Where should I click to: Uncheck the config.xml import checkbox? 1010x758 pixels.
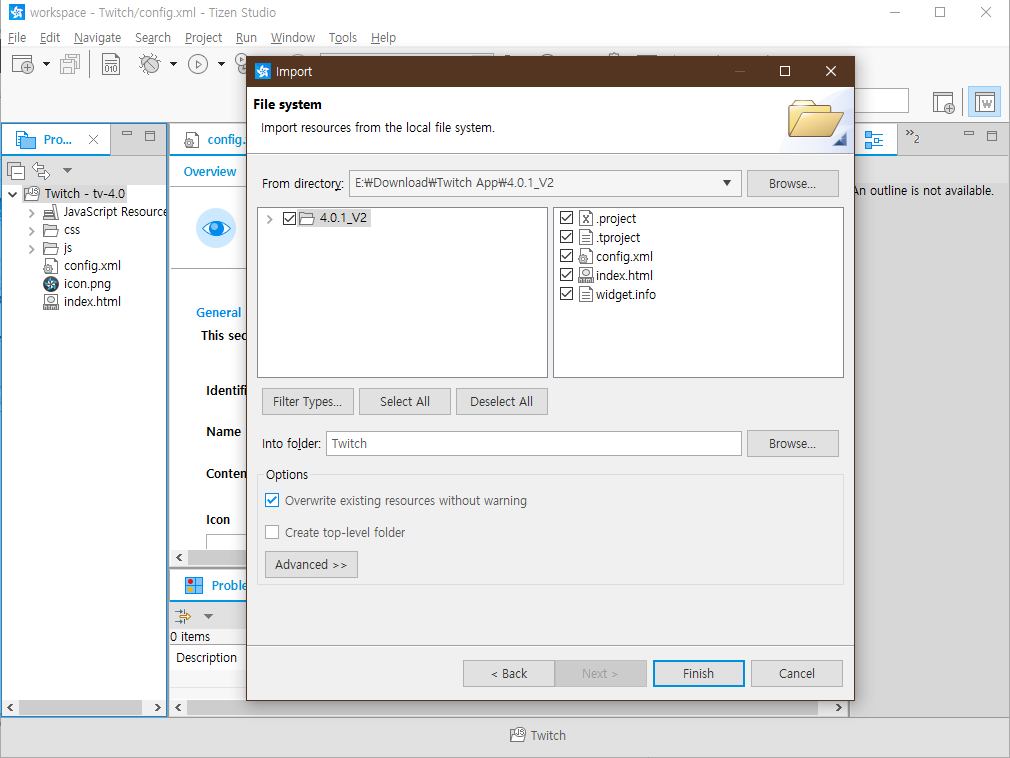pos(566,256)
